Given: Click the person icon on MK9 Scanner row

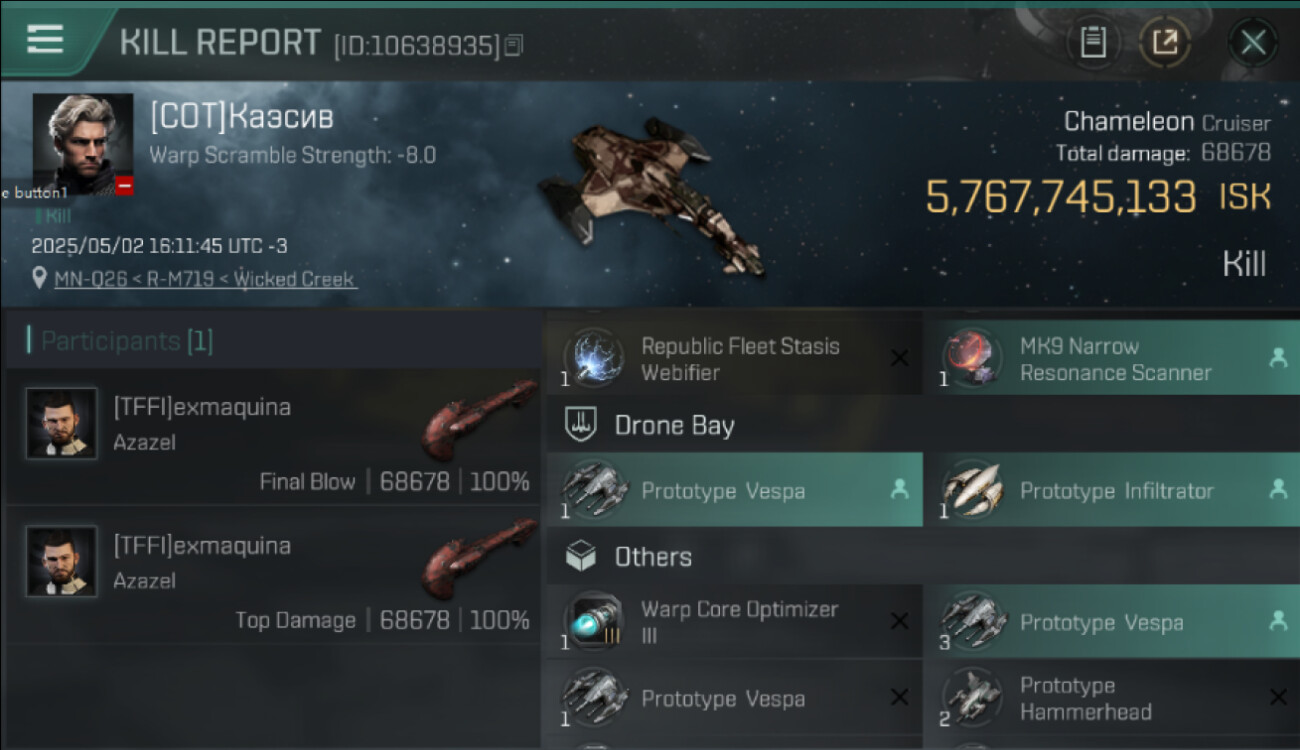Looking at the screenshot, I should coord(1278,358).
